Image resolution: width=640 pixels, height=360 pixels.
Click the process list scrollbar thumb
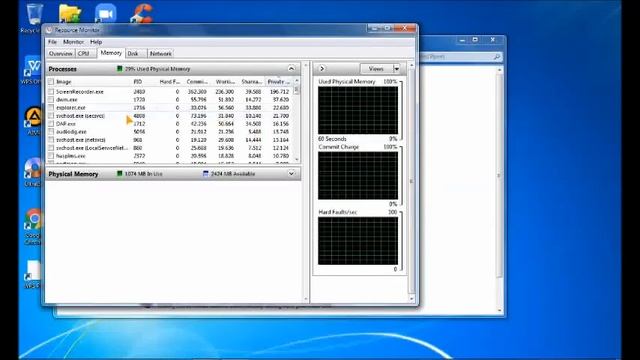click(297, 90)
